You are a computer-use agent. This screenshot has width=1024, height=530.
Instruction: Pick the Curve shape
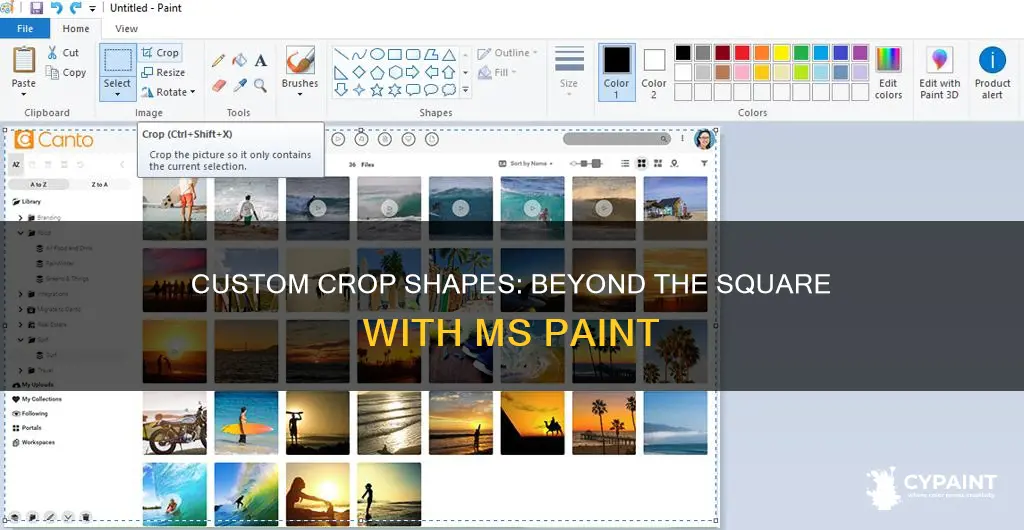359,54
